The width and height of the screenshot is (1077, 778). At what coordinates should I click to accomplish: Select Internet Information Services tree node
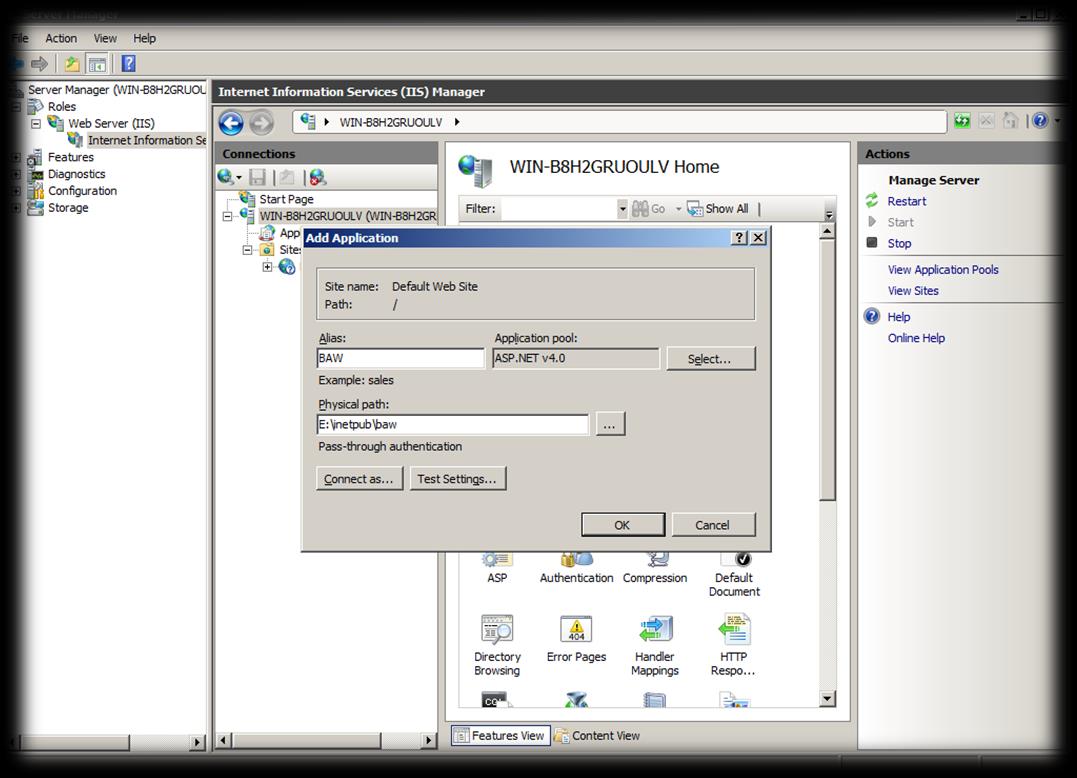pos(146,140)
